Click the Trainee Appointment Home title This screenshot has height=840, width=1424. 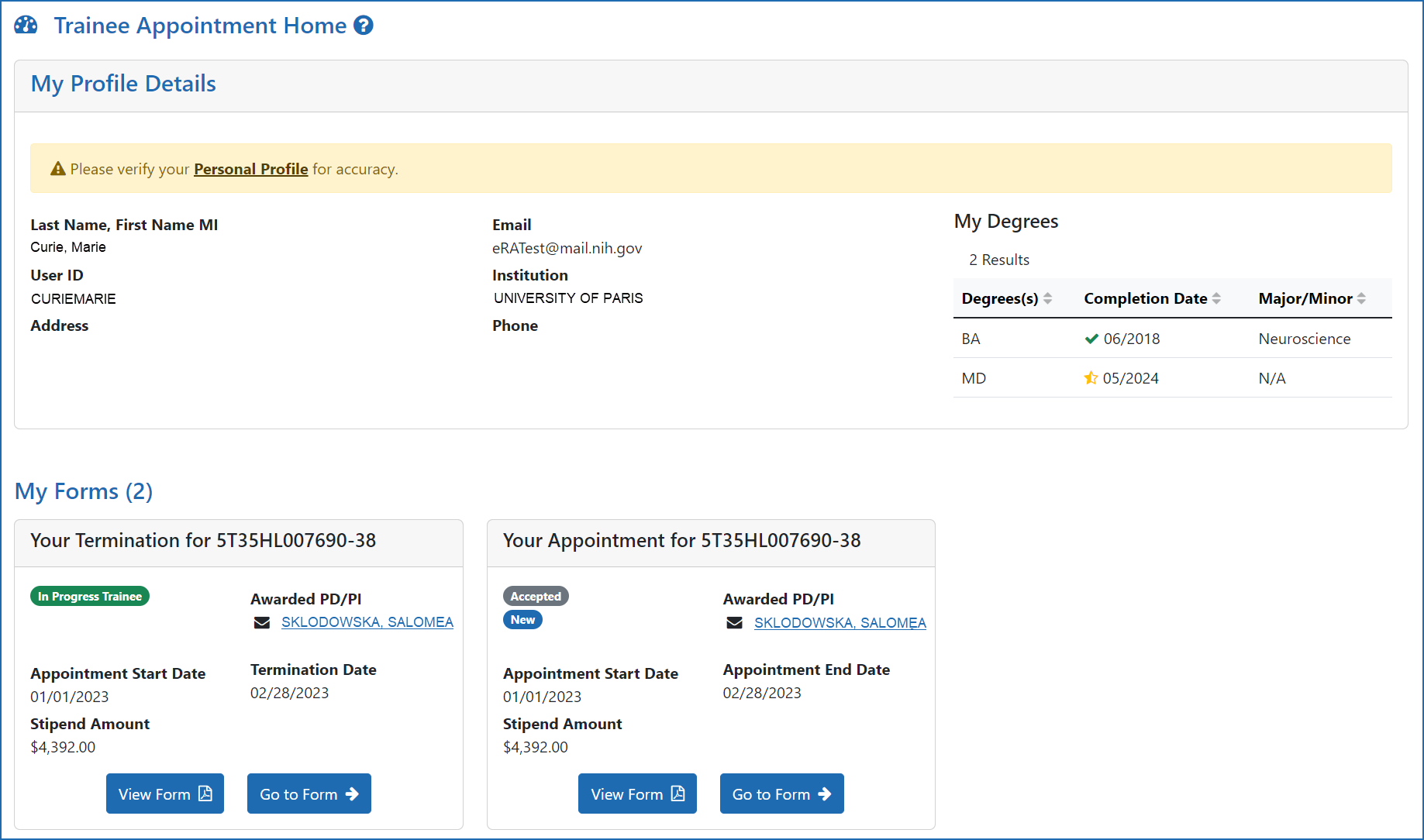point(200,26)
